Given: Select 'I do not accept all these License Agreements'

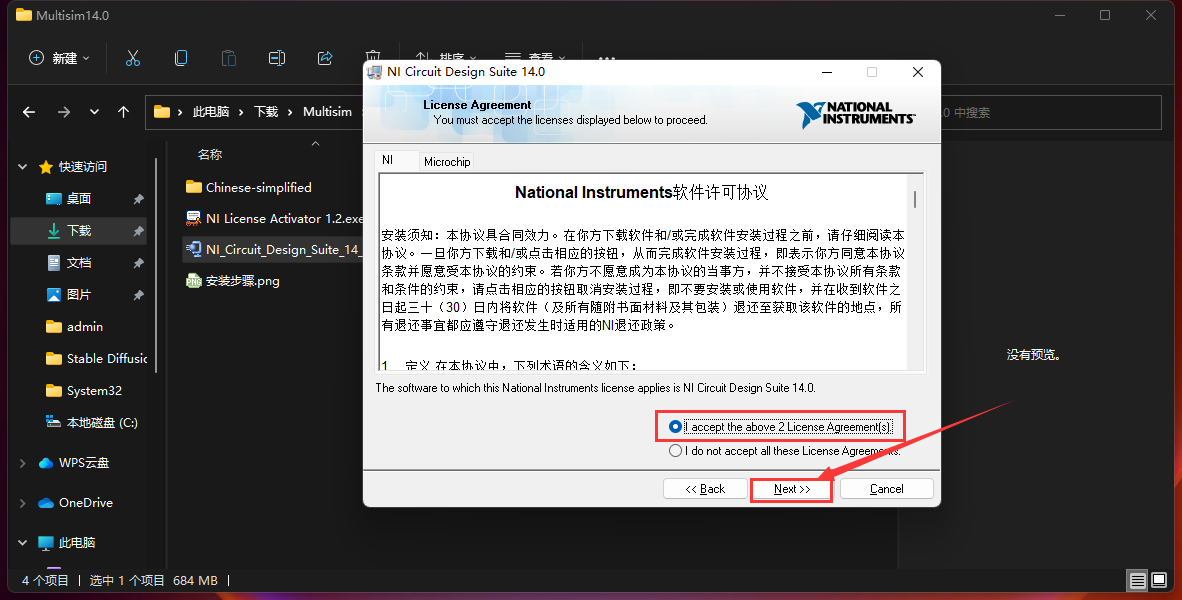Looking at the screenshot, I should coord(785,451).
